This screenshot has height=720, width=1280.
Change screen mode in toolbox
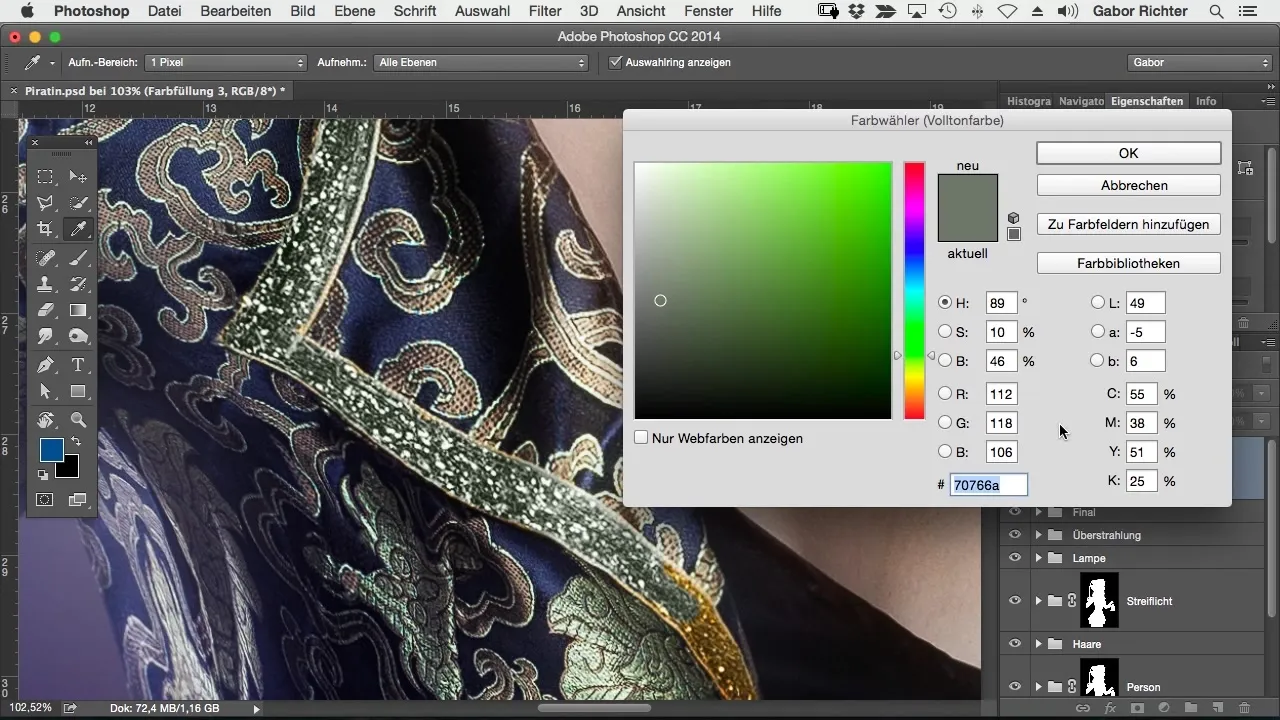78,499
